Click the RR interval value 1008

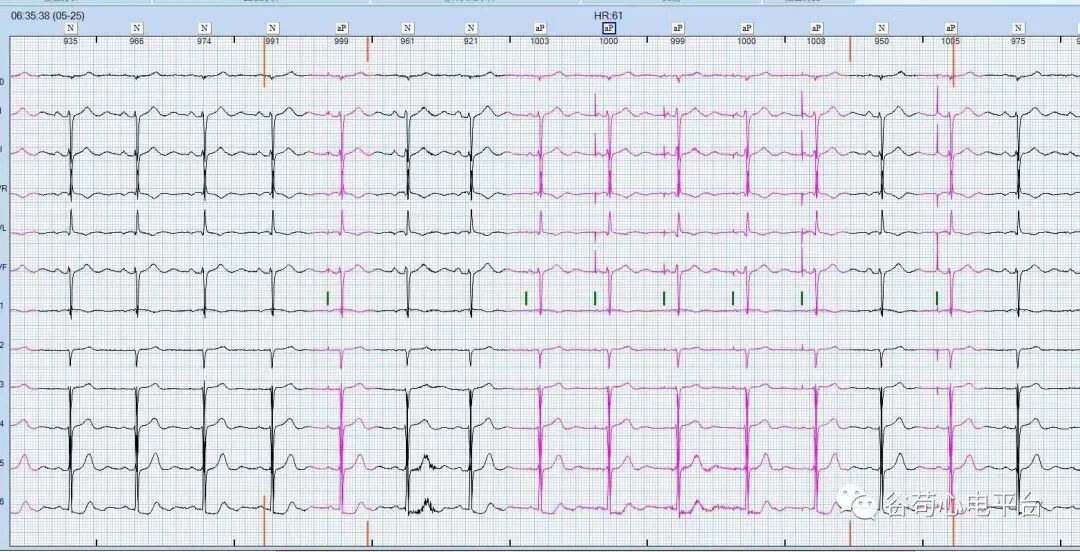tap(816, 41)
